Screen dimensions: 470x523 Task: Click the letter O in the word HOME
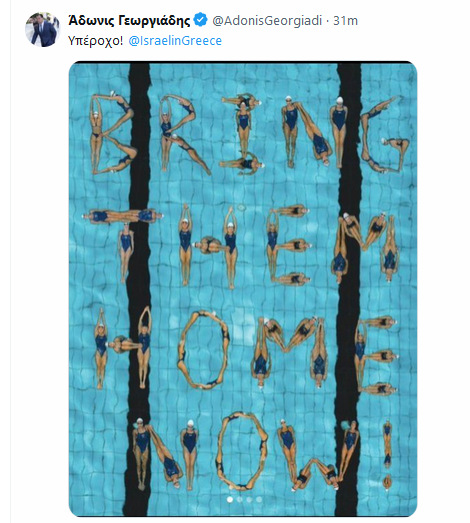pyautogui.click(x=204, y=350)
